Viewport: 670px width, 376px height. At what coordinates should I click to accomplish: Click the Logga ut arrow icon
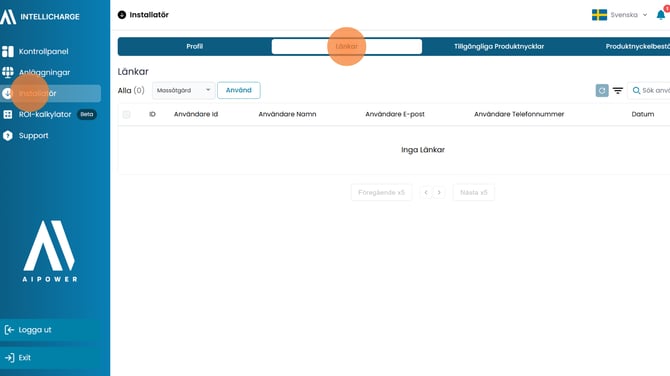[9, 330]
